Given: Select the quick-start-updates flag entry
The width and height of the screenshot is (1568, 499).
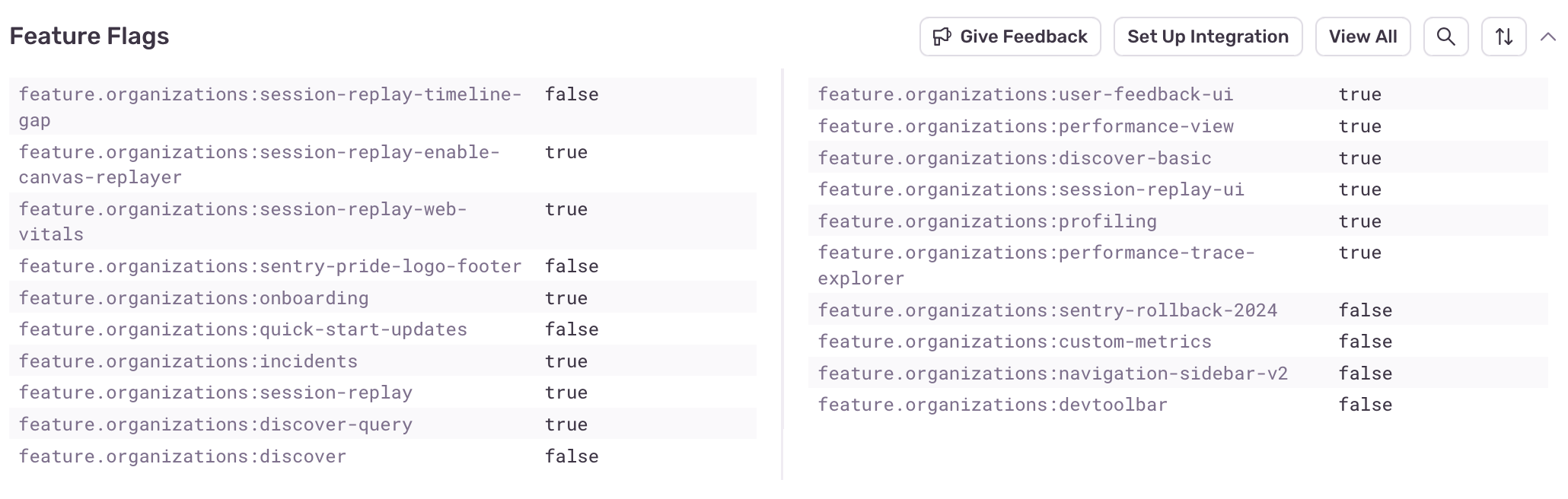Looking at the screenshot, I should (243, 329).
